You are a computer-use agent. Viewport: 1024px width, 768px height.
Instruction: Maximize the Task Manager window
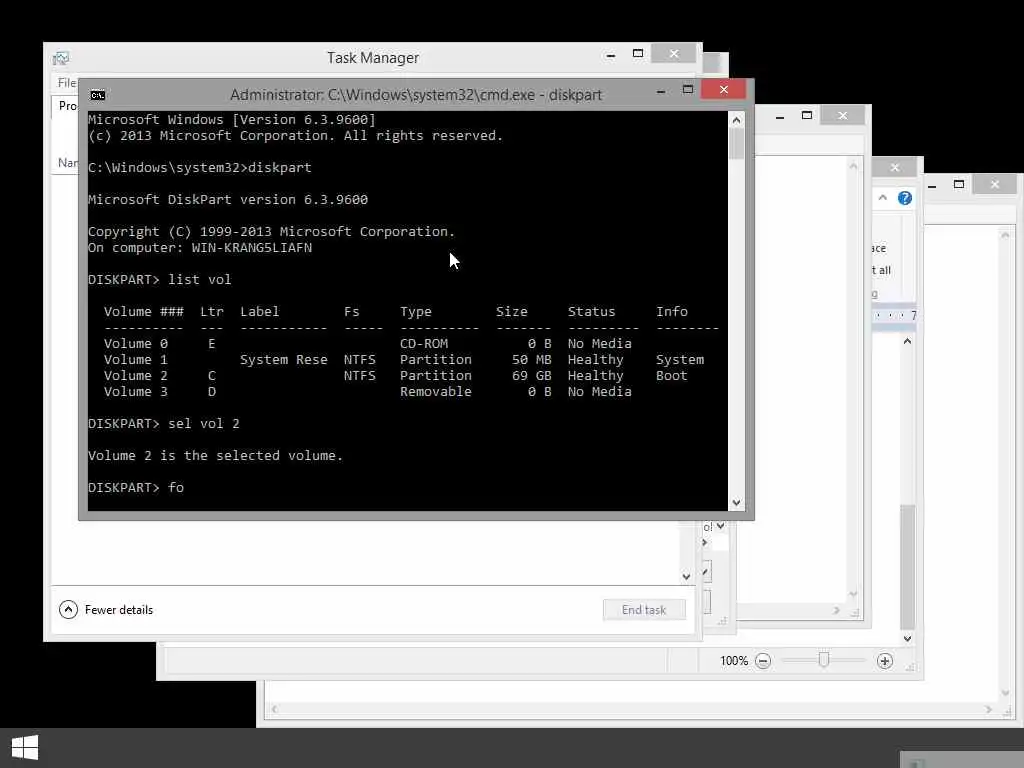pos(638,54)
